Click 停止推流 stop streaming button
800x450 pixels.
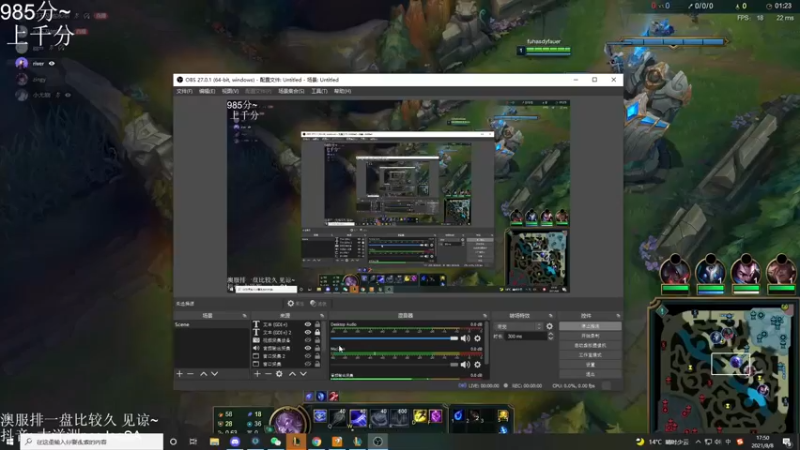590,326
